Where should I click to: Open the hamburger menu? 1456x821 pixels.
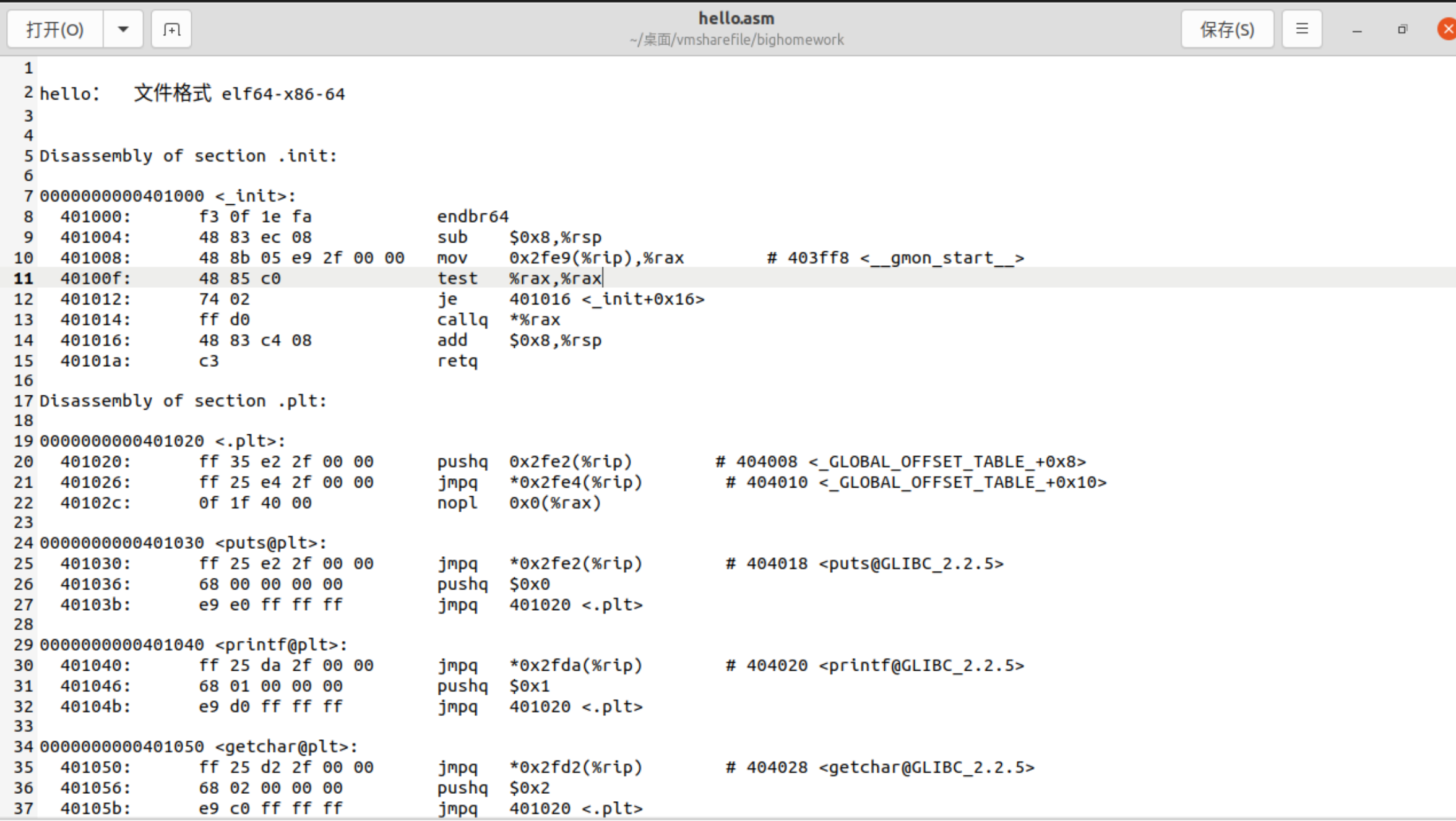tap(1302, 29)
